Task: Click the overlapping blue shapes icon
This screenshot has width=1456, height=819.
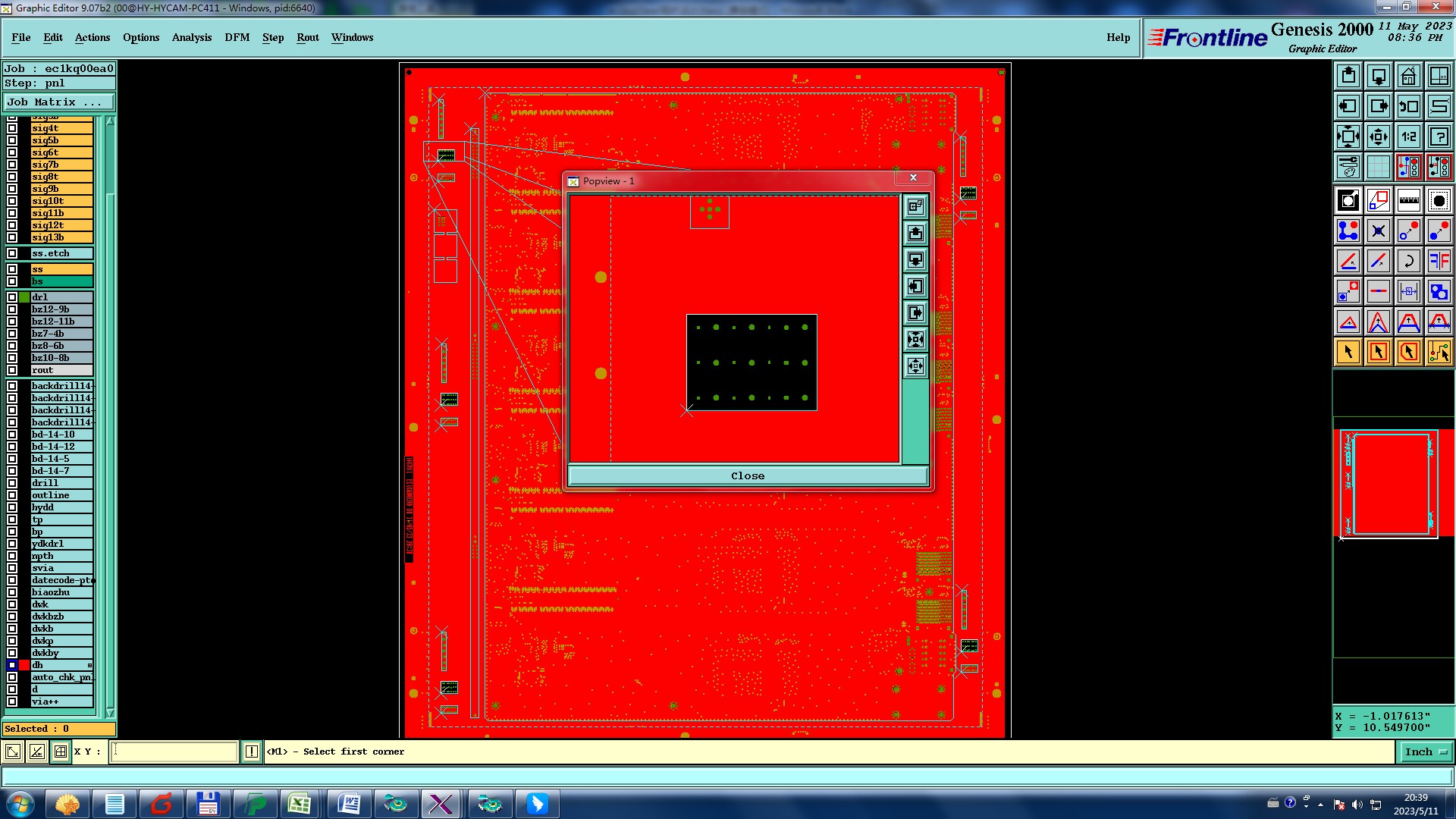Action: pos(1439,291)
